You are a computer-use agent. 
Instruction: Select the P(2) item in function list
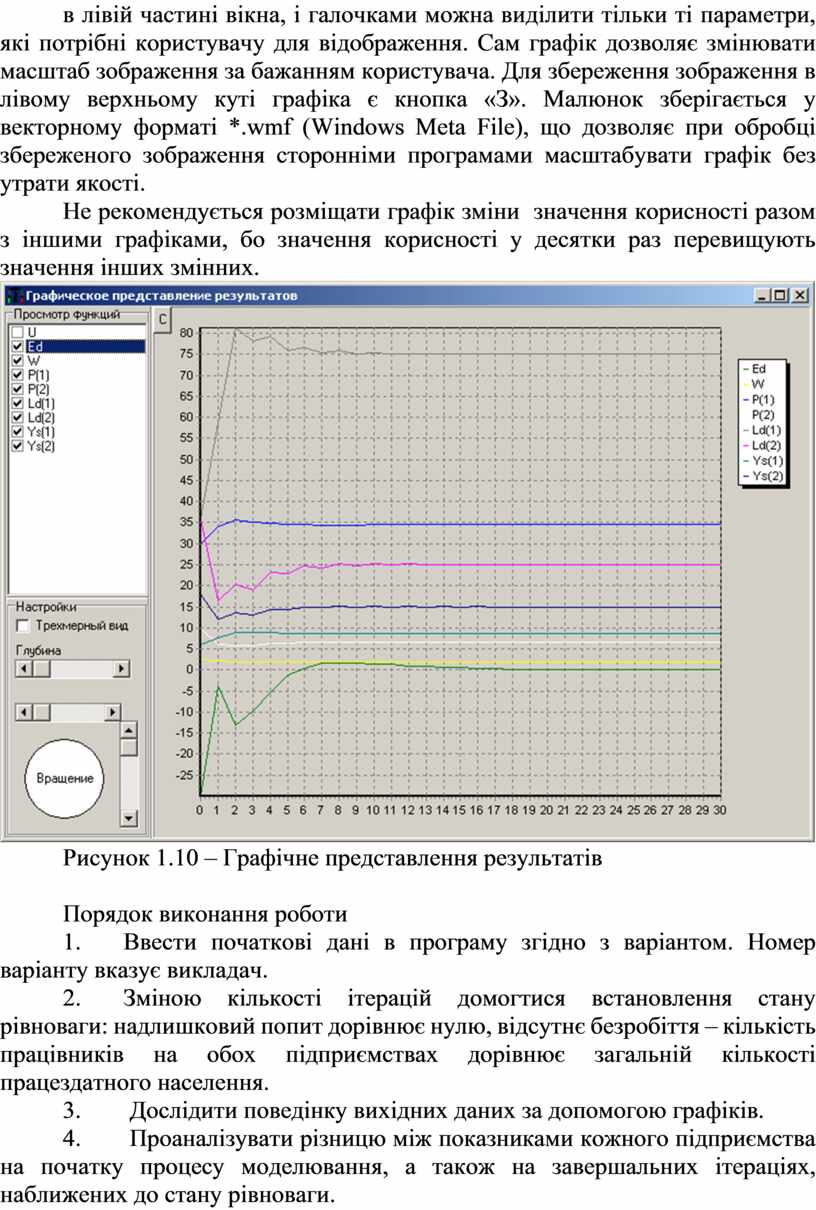38,388
